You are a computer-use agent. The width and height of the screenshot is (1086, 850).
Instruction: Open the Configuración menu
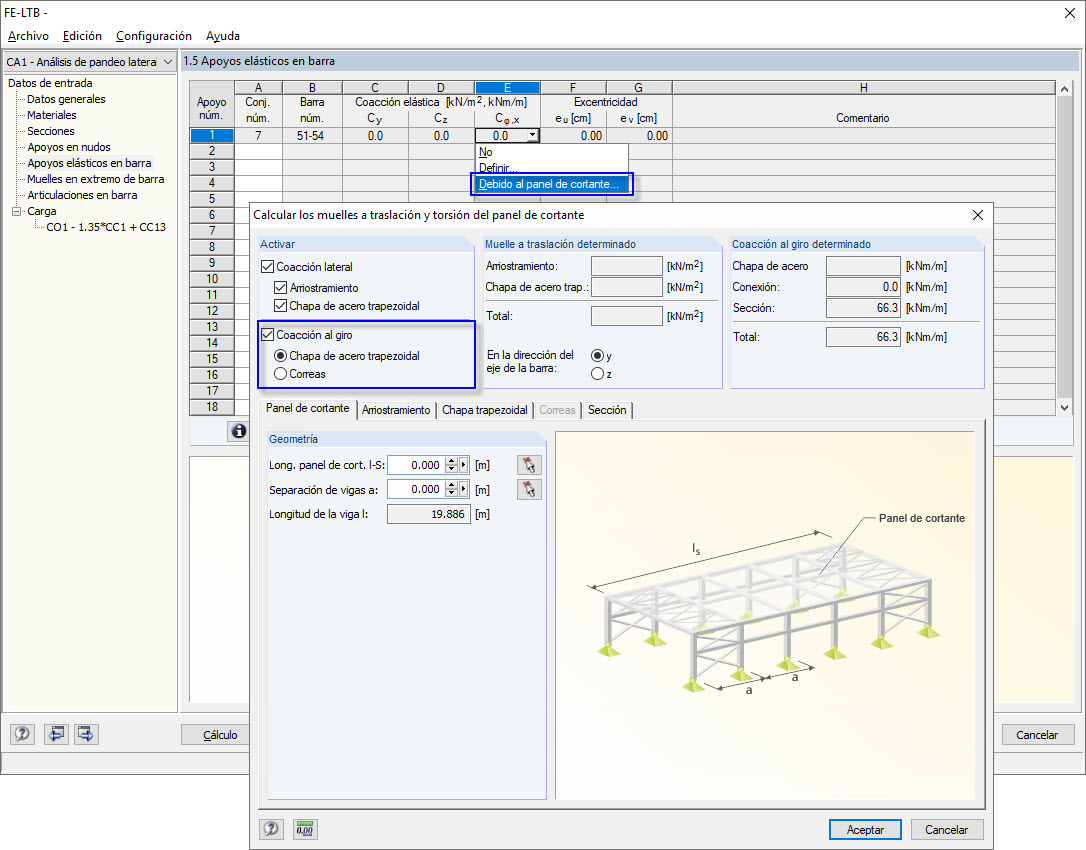(x=154, y=36)
